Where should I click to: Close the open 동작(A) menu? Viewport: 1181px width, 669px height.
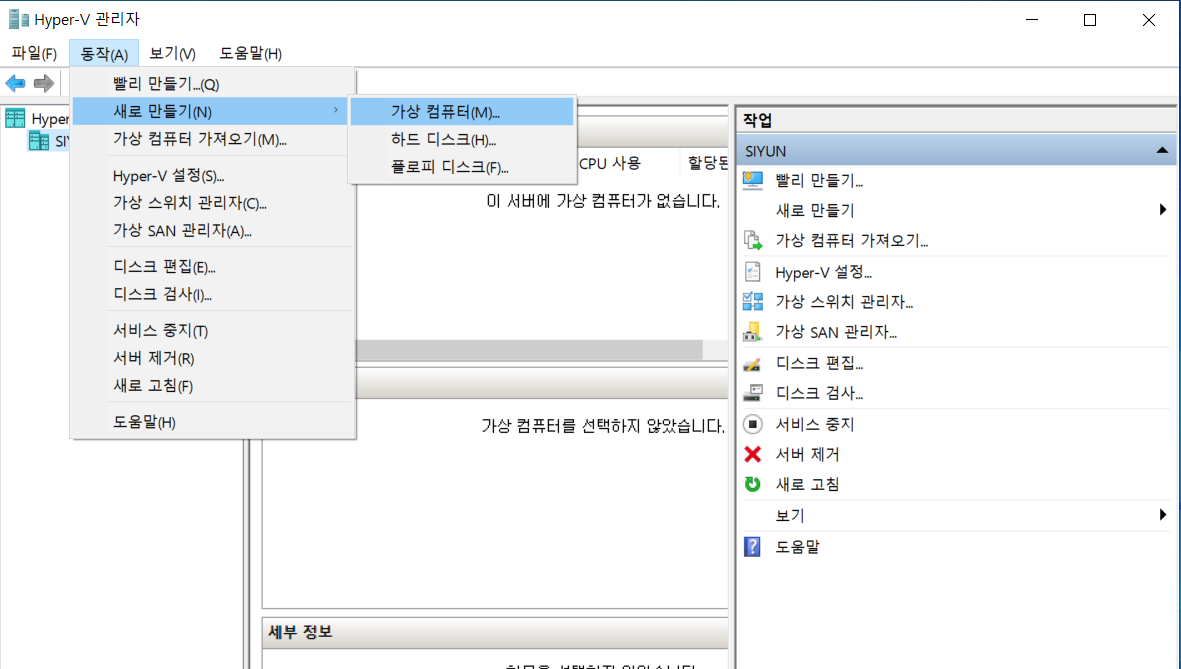point(104,53)
